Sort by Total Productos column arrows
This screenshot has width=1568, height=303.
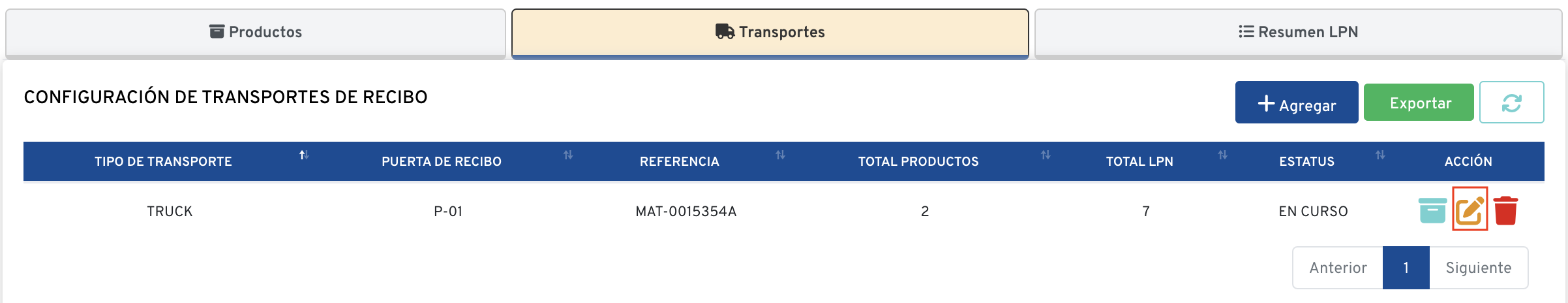tap(1046, 155)
